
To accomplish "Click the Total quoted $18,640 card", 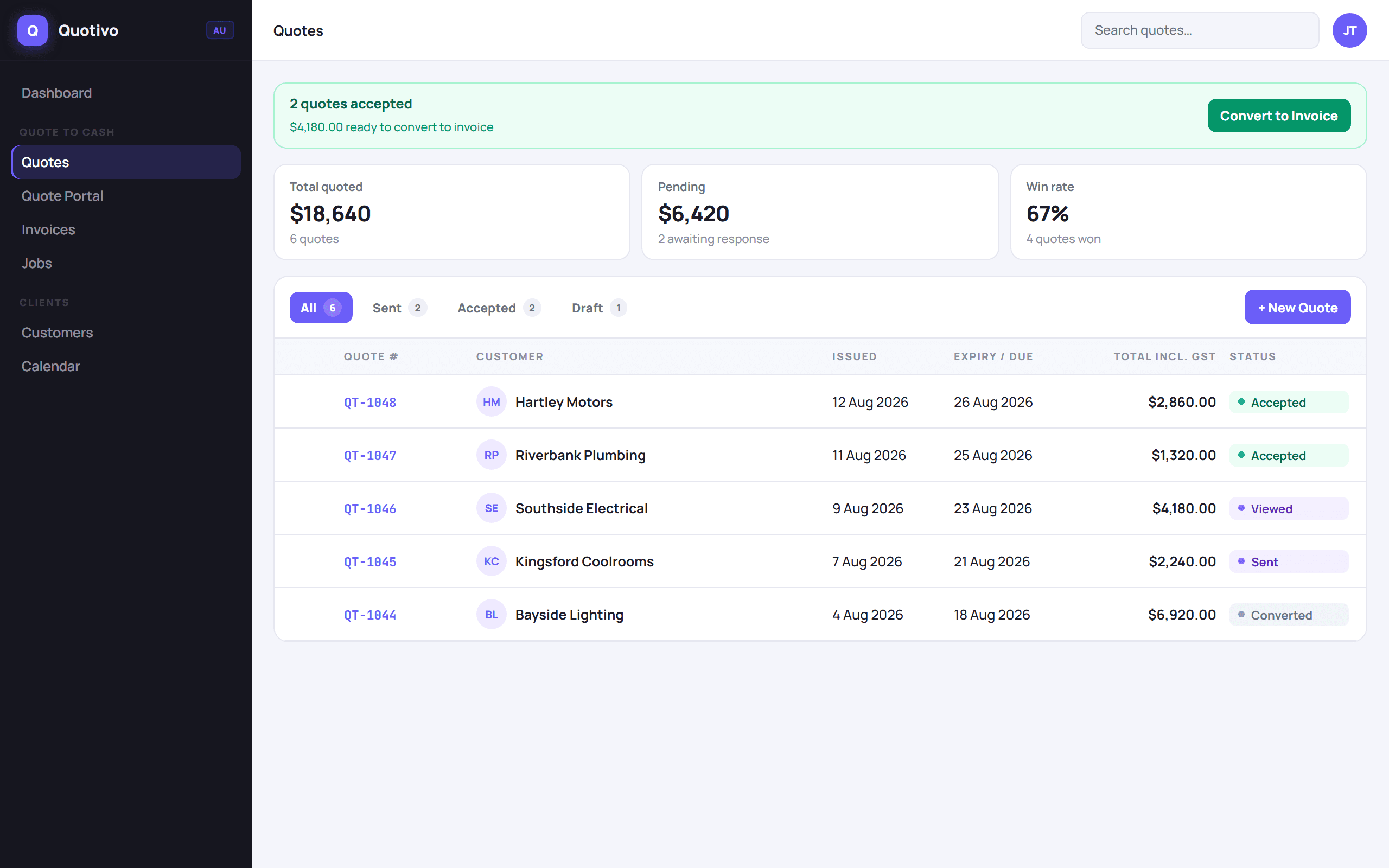I will (x=452, y=213).
